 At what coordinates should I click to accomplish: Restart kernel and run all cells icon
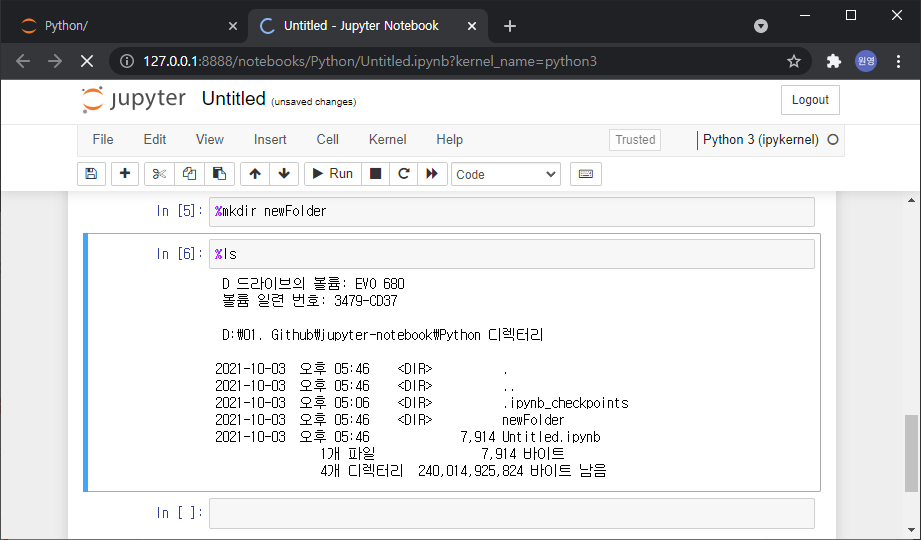click(432, 174)
